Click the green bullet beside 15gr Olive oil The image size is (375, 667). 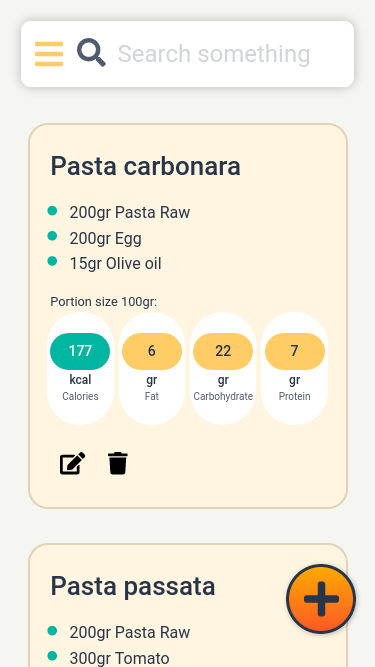[x=52, y=261]
